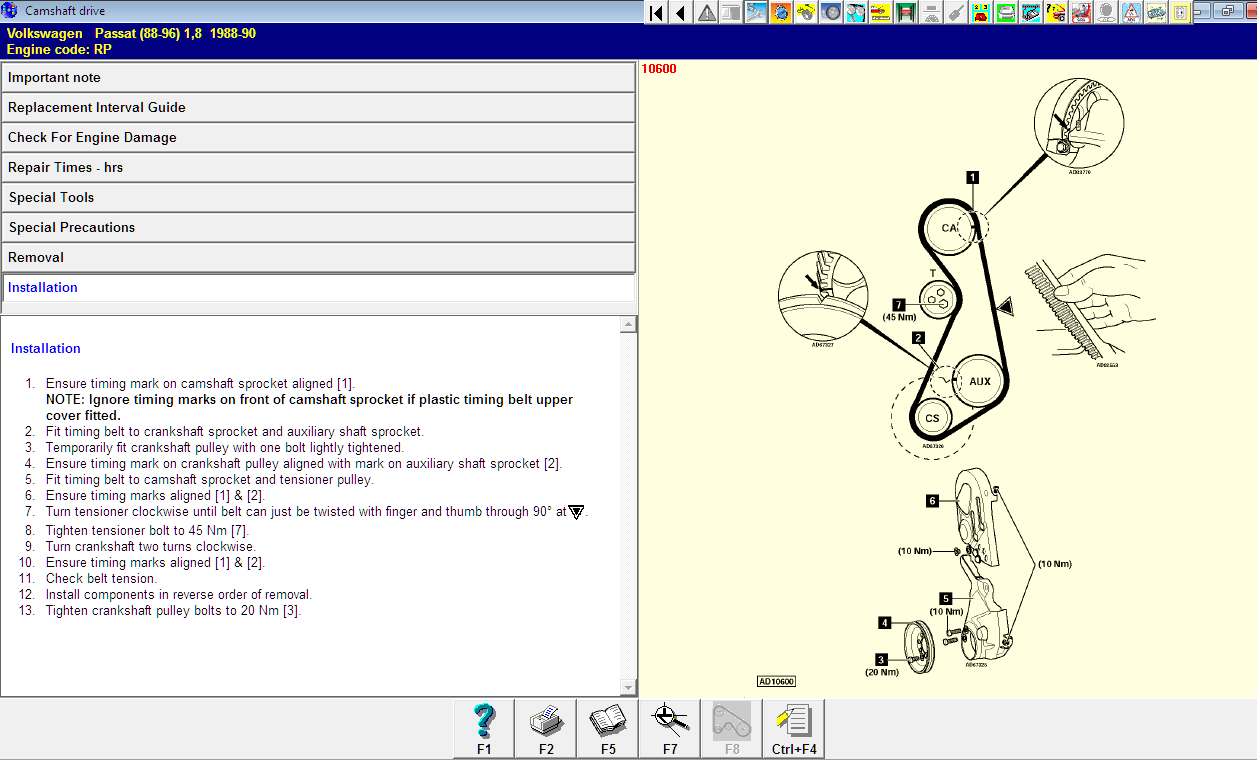
Task: Click the grey document page toolbar icon
Action: (731, 13)
